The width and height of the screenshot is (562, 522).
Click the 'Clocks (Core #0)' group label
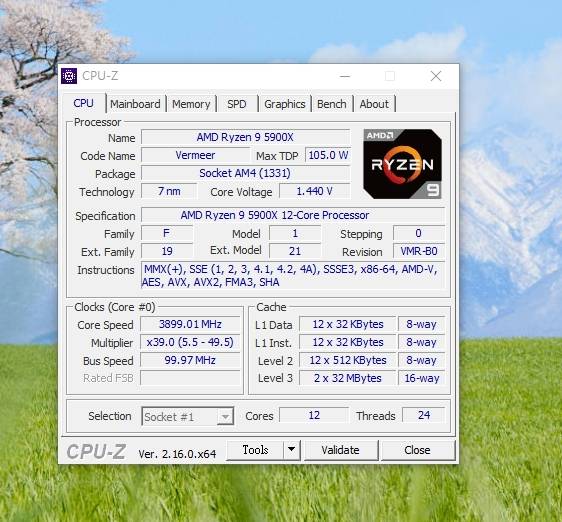pyautogui.click(x=115, y=307)
